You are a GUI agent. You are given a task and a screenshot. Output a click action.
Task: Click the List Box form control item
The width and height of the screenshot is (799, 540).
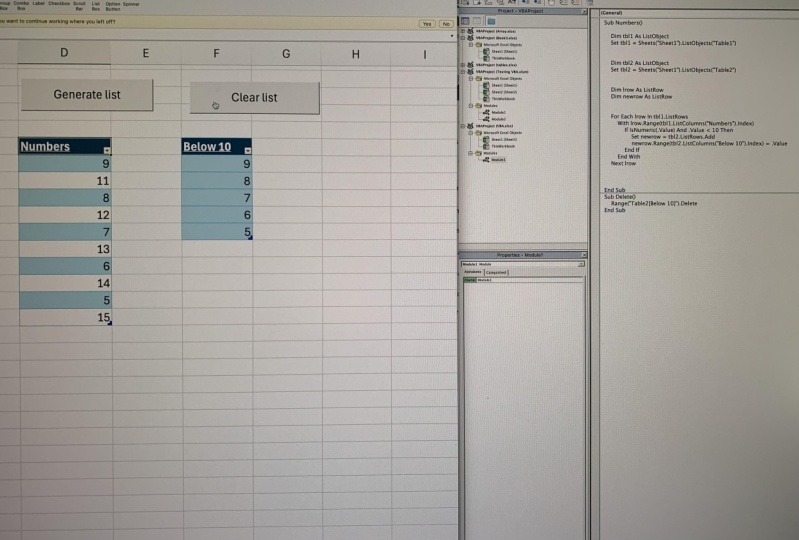pyautogui.click(x=96, y=6)
